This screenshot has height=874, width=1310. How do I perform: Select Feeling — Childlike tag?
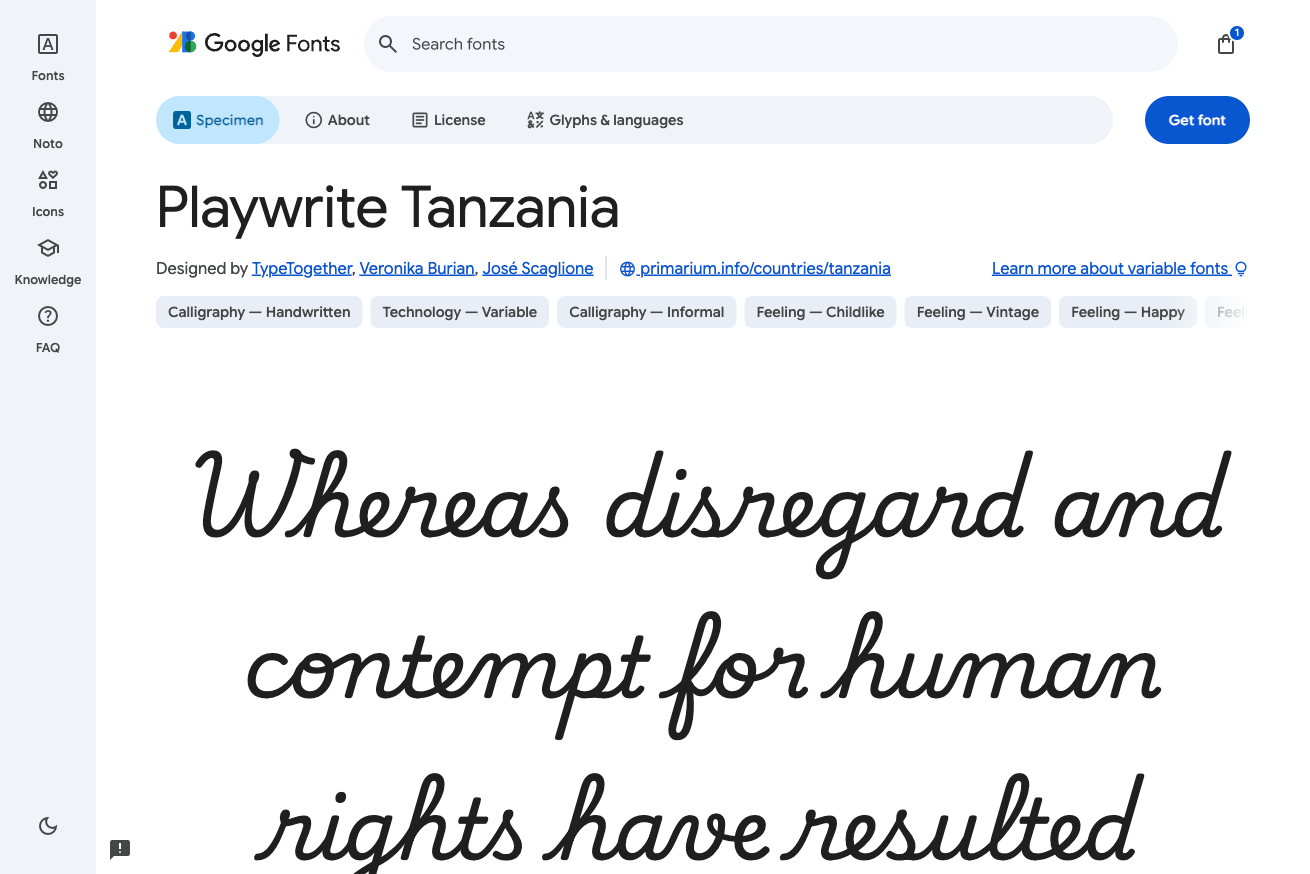click(x=820, y=312)
